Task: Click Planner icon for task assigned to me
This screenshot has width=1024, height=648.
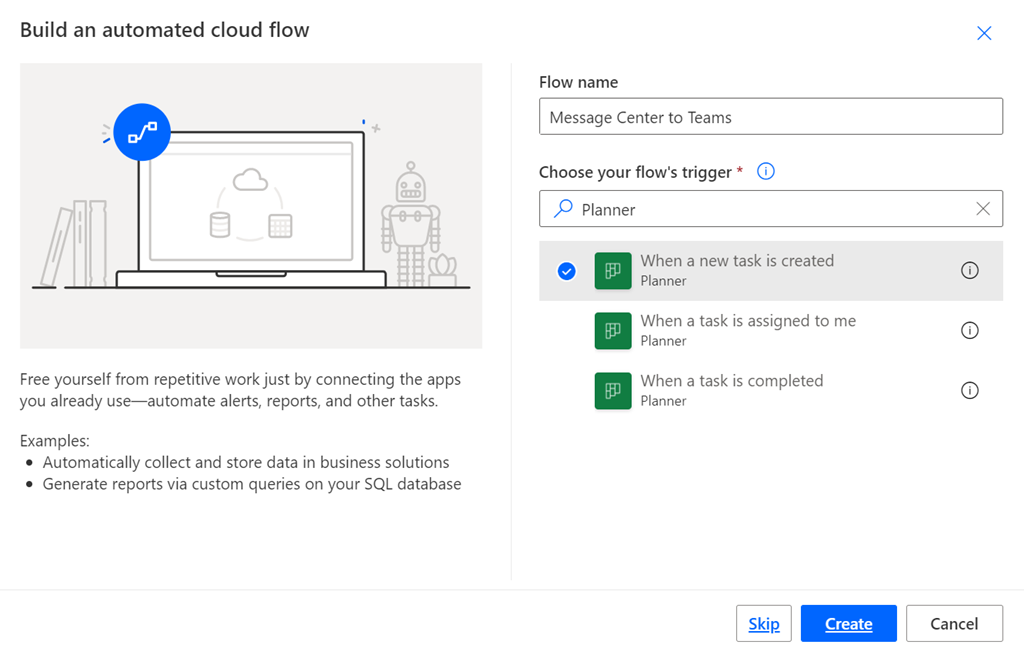Action: 612,331
